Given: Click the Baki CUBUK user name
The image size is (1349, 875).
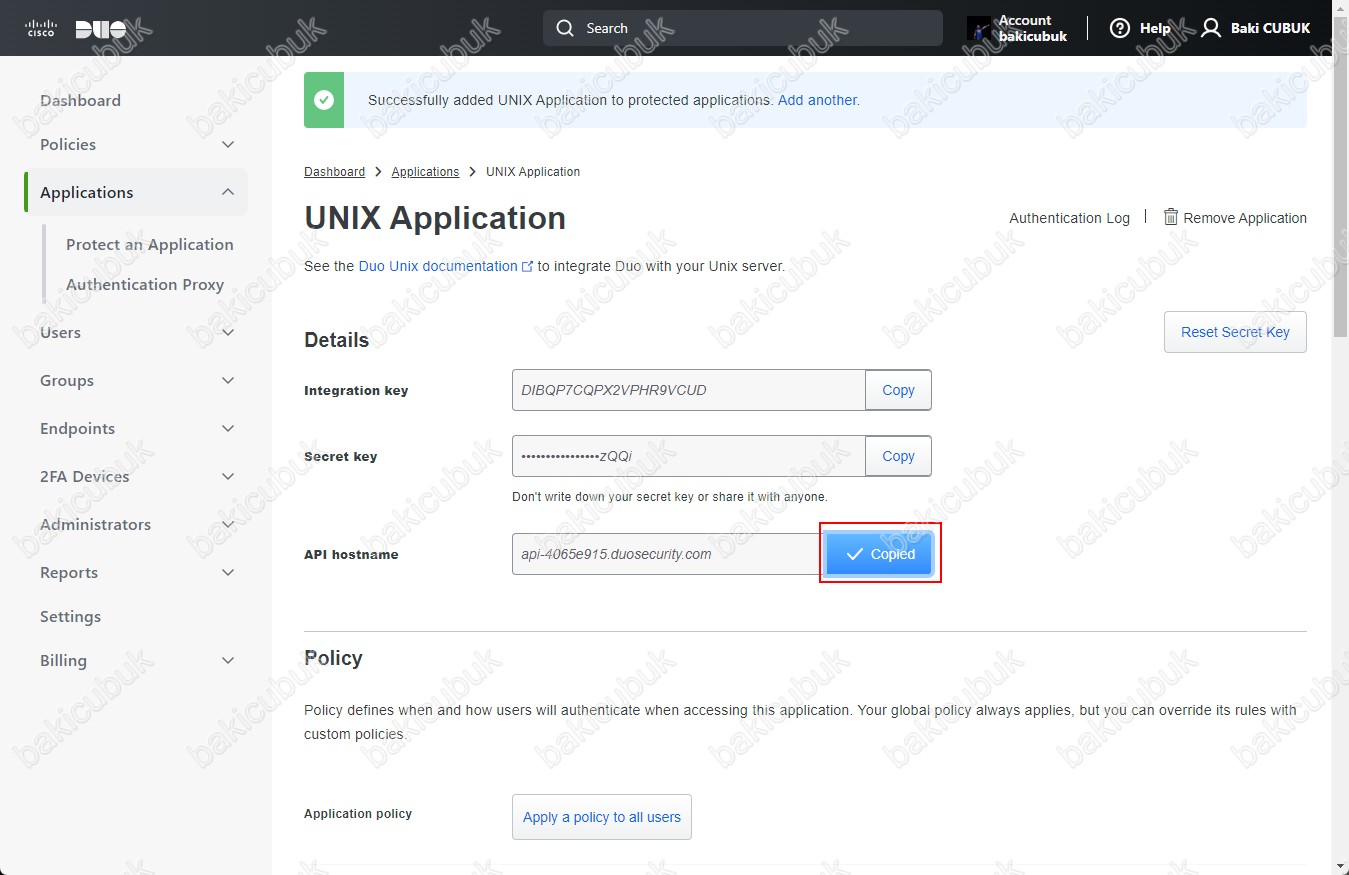Looking at the screenshot, I should pyautogui.click(x=1270, y=28).
